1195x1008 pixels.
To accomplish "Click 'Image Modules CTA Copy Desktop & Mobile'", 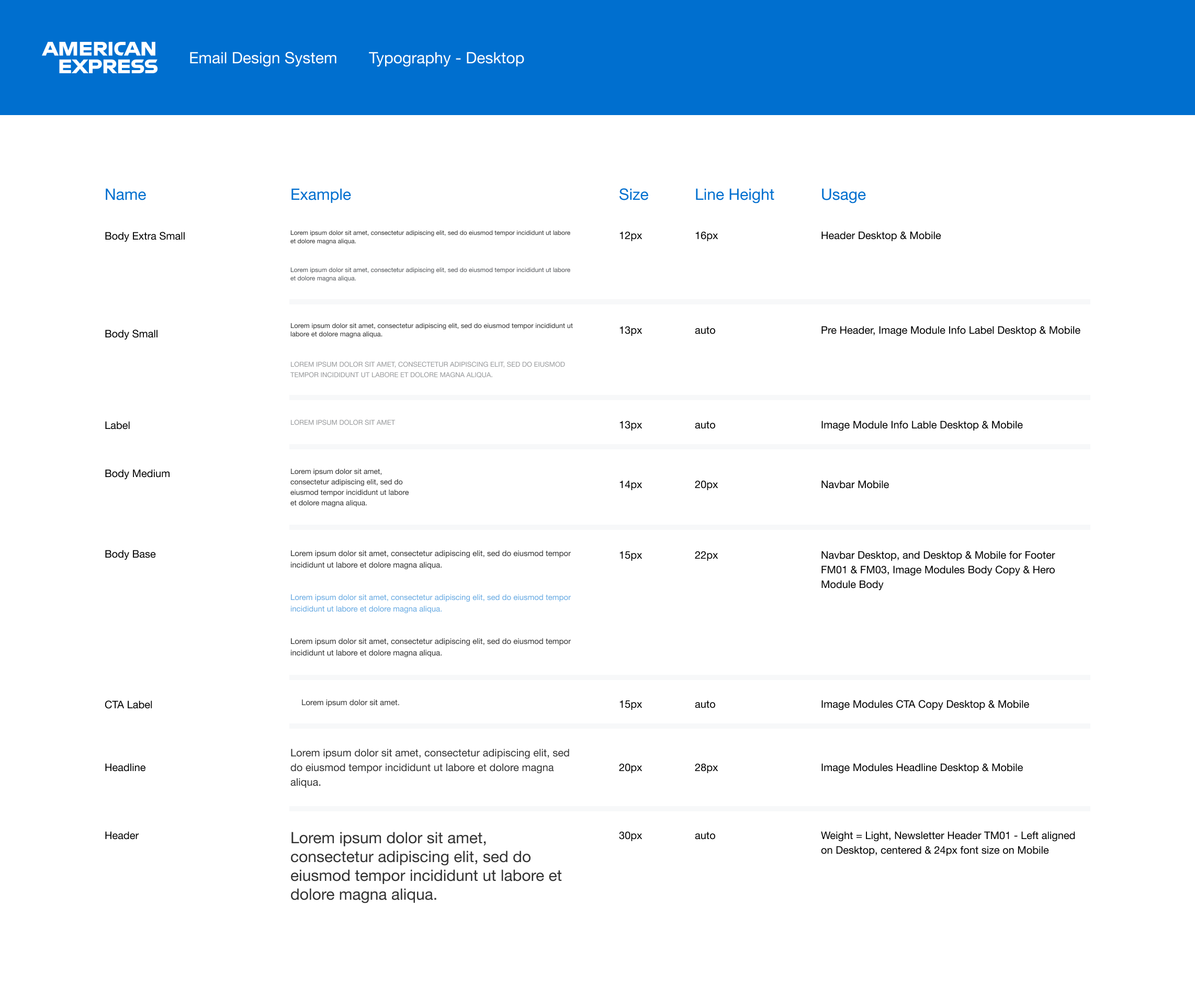I will coord(925,704).
